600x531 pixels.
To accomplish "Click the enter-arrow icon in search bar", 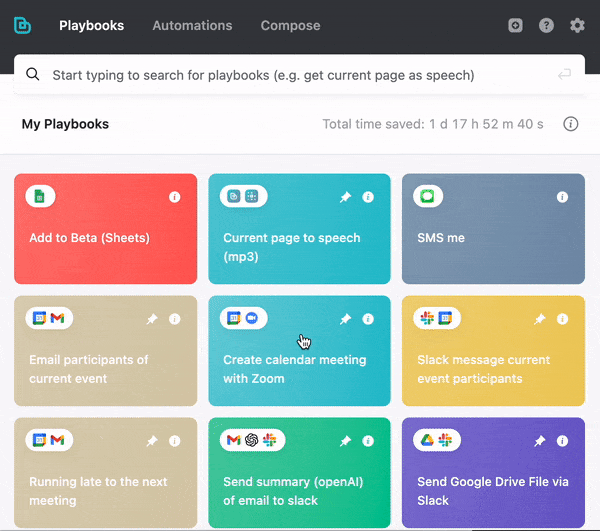I will click(x=564, y=74).
